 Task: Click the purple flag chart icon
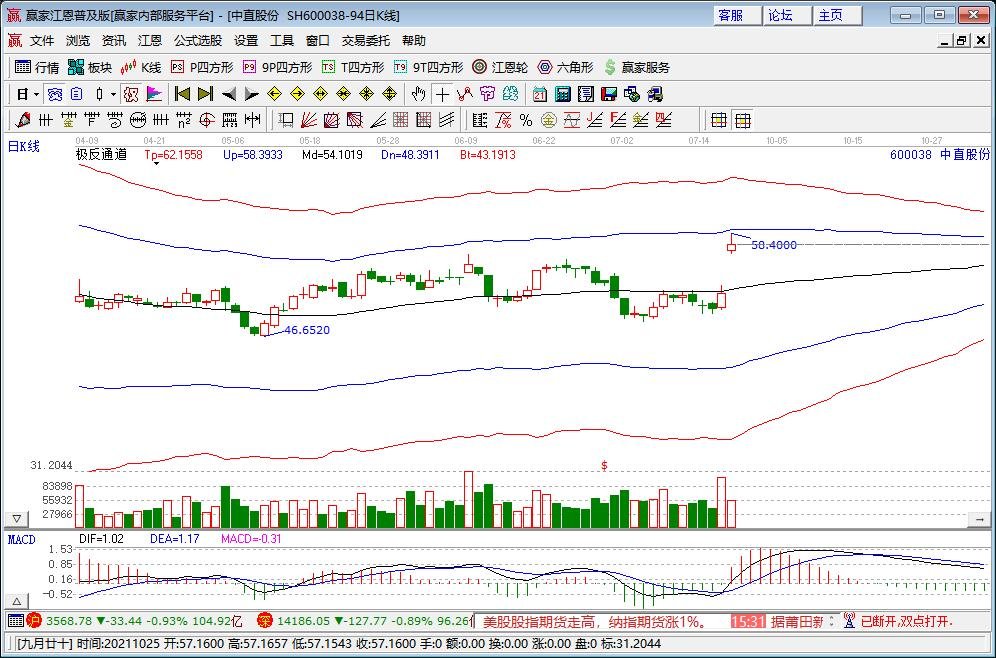154,95
